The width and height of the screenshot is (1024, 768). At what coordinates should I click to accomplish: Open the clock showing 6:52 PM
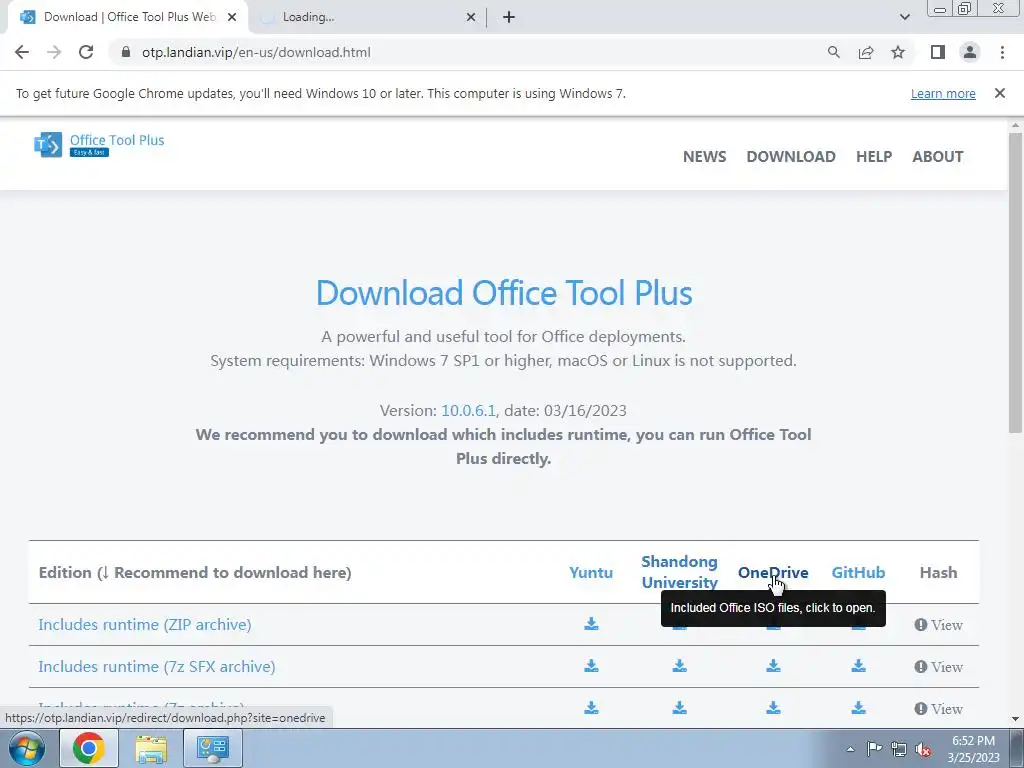pyautogui.click(x=973, y=749)
